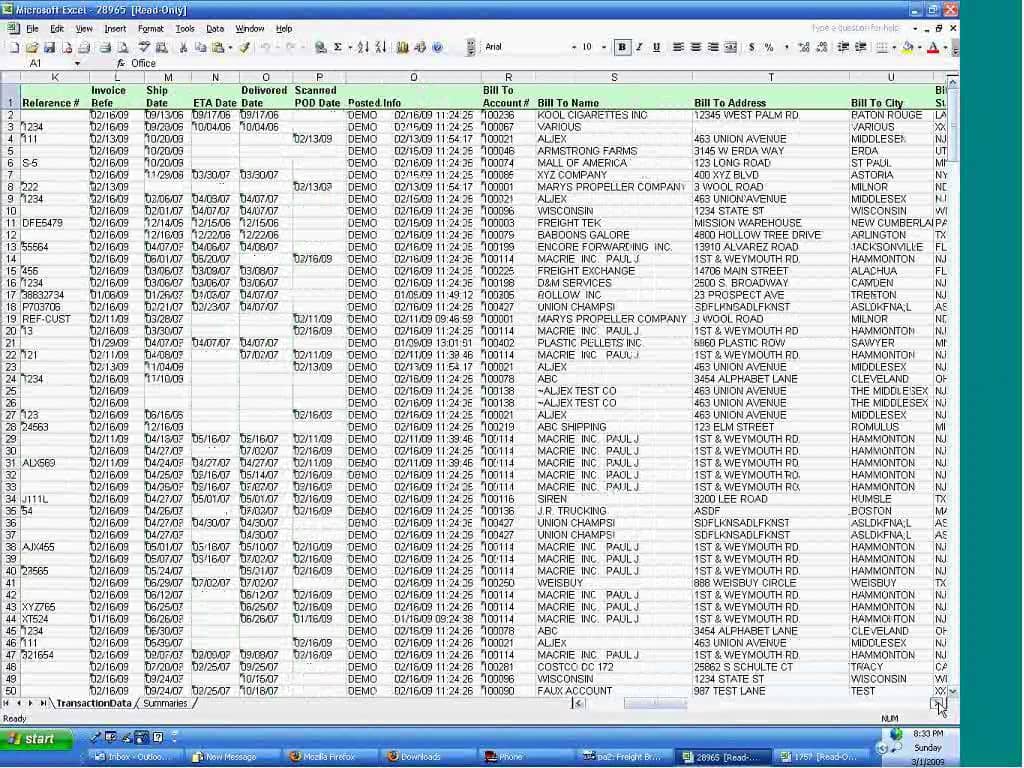The image size is (1024, 768).
Task: Click the AutoSum sigma icon
Action: pyautogui.click(x=338, y=47)
